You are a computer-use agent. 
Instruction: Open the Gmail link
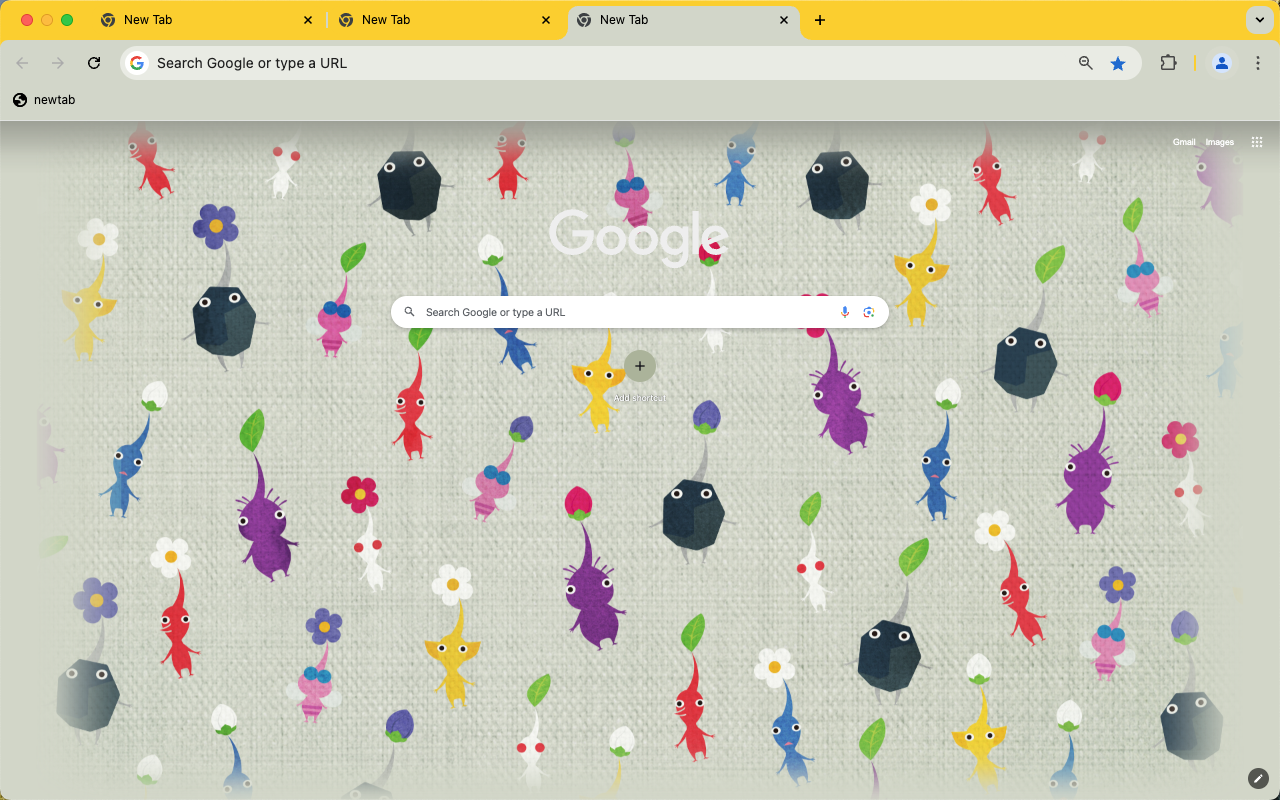(x=1184, y=142)
